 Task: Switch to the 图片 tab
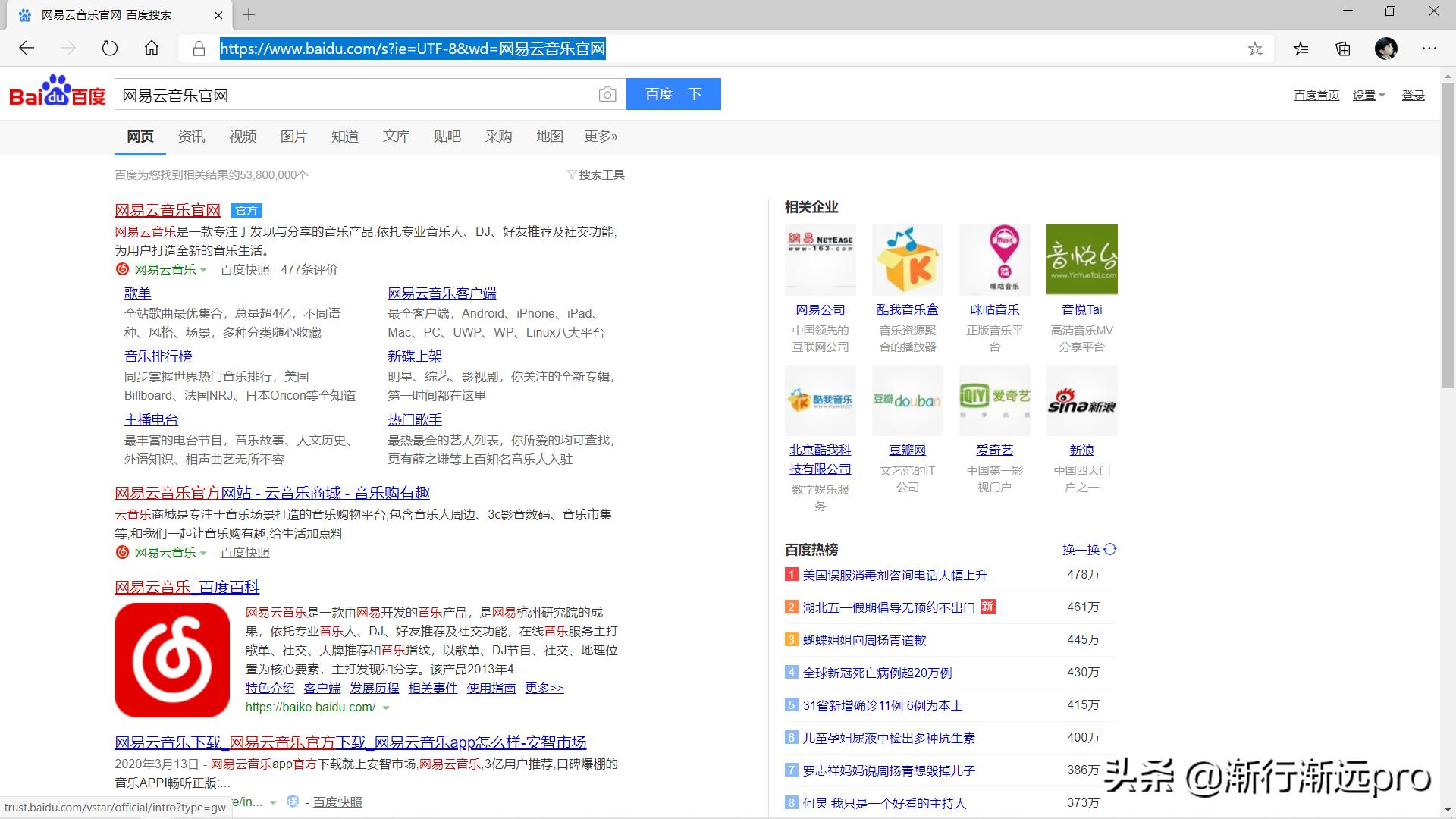click(x=293, y=136)
